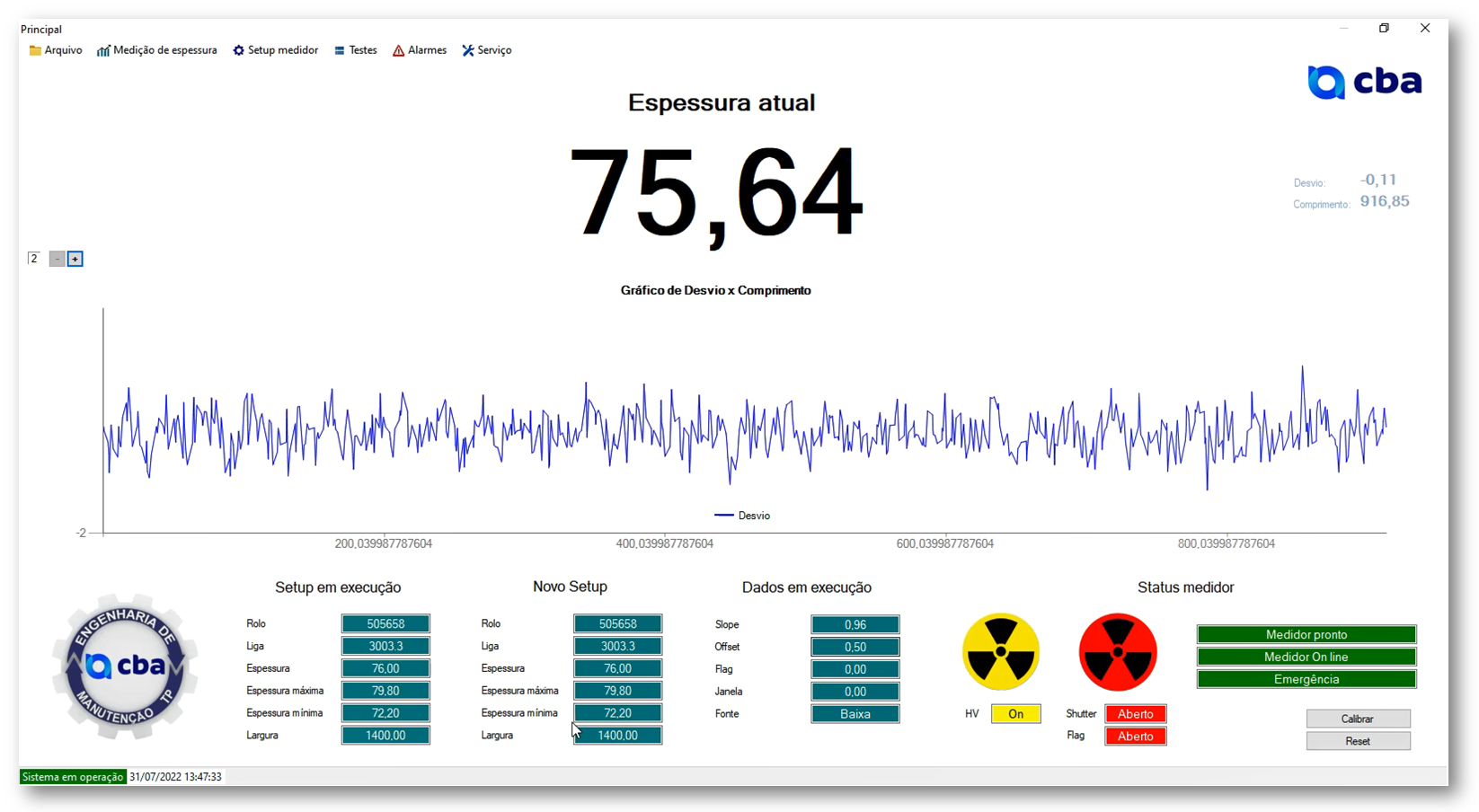Viewport: 1479px width, 812px height.
Task: Click the Engenharia de Manutenção gear logo
Action: coord(125,666)
